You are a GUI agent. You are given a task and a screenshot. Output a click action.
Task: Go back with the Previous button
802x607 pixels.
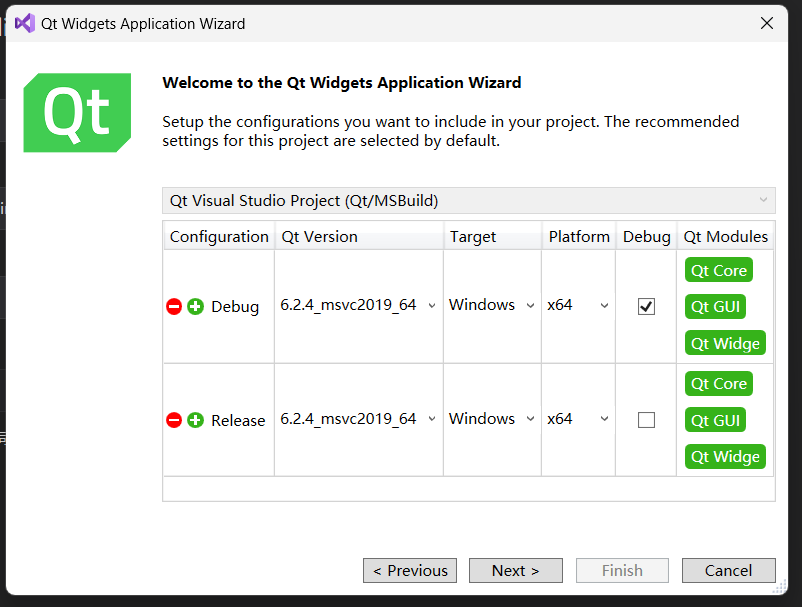coord(410,570)
